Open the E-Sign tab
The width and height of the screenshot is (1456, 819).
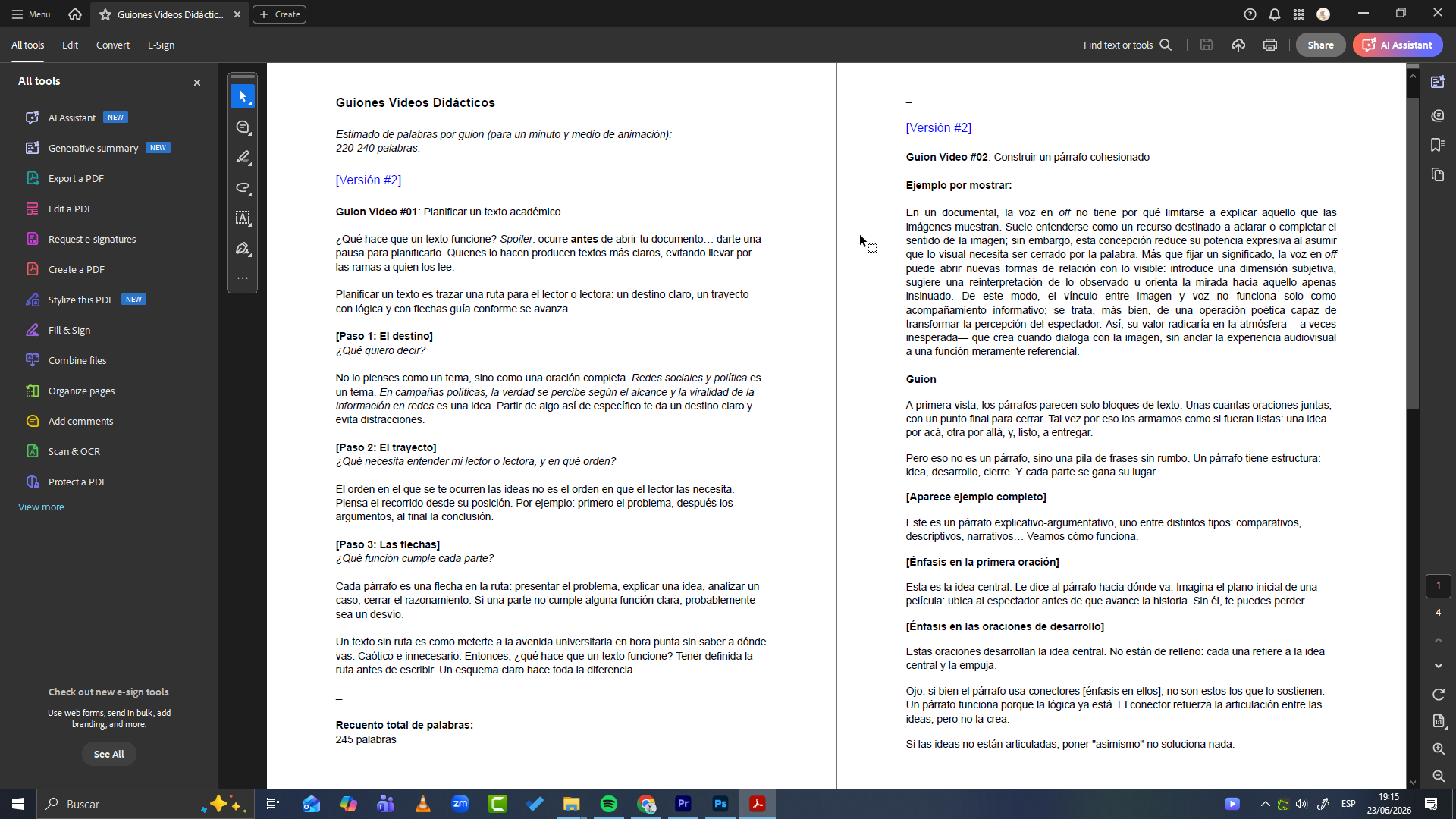pyautogui.click(x=161, y=45)
